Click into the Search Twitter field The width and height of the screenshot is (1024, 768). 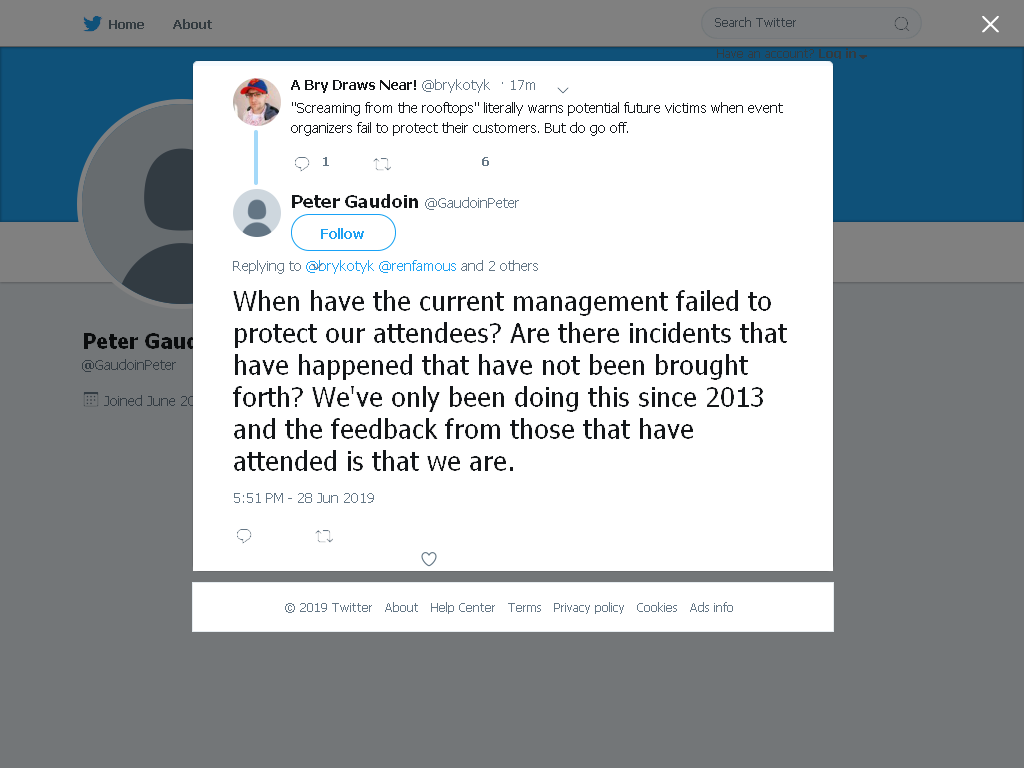coord(811,24)
